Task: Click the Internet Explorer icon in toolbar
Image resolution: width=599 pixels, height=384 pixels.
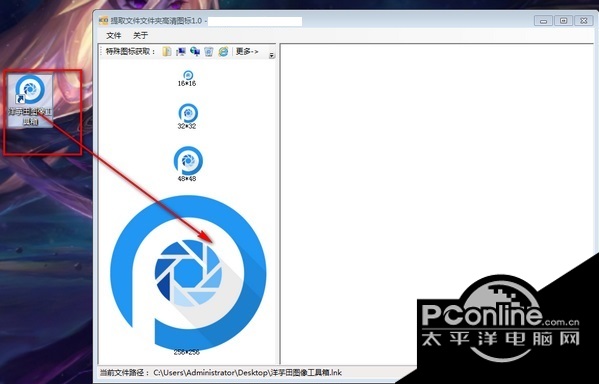Action: click(223, 51)
